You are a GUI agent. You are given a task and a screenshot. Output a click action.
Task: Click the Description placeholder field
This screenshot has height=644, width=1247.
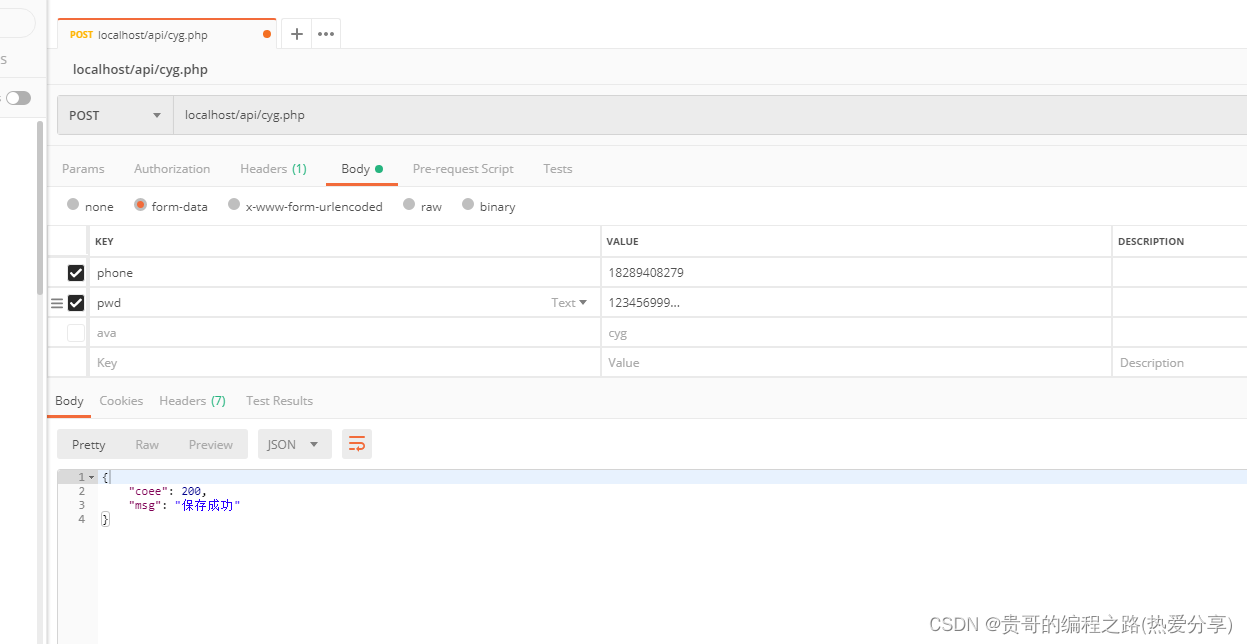click(x=1180, y=363)
